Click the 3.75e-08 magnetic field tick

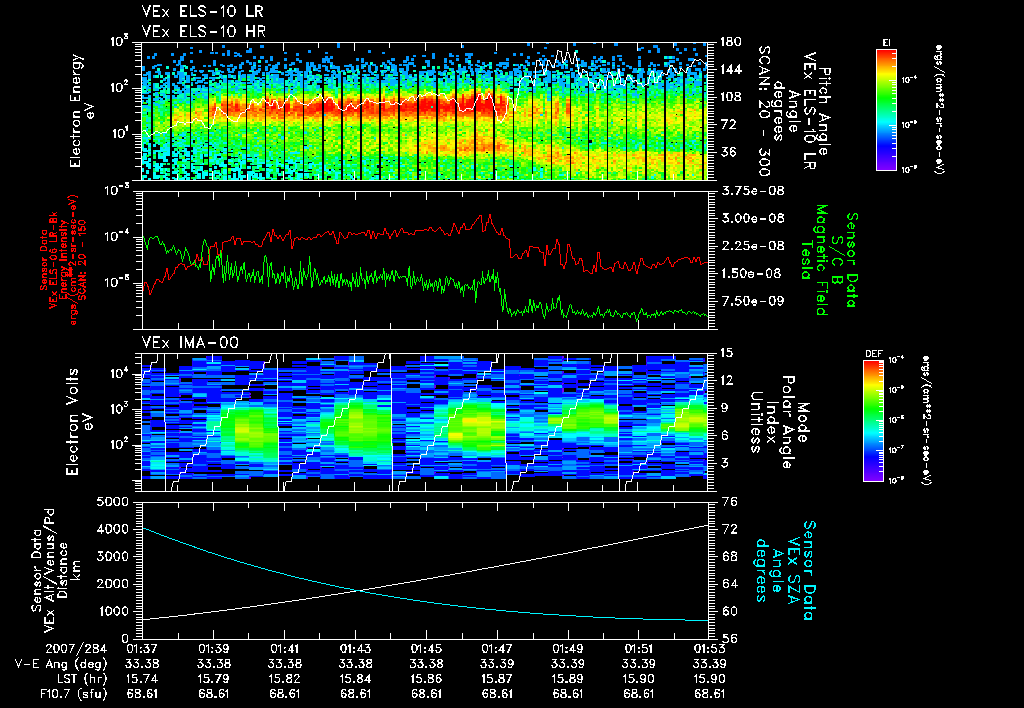[x=753, y=191]
